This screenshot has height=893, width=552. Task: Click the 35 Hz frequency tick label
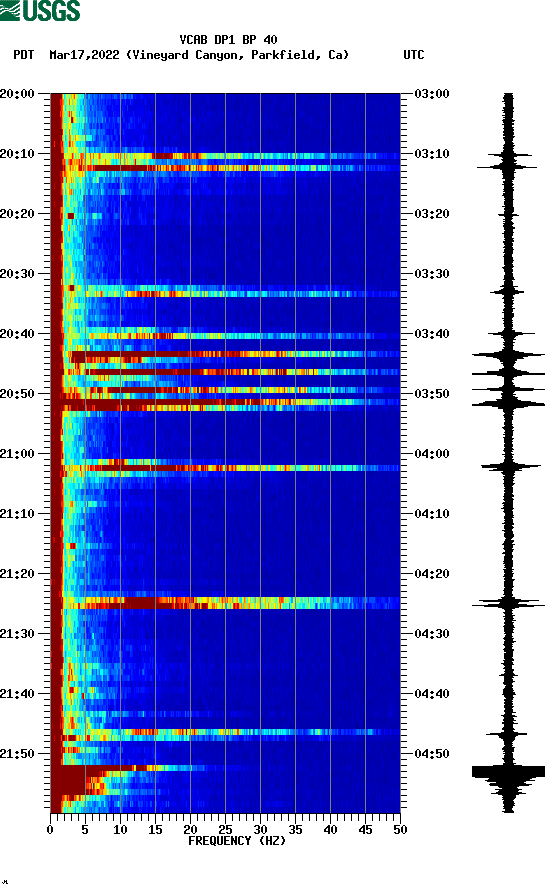click(x=295, y=830)
